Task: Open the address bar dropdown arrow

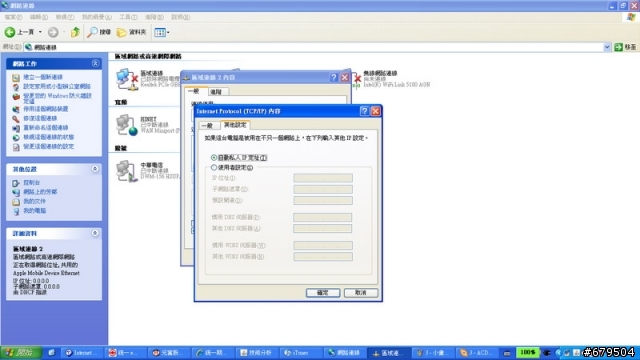Action: [607, 47]
